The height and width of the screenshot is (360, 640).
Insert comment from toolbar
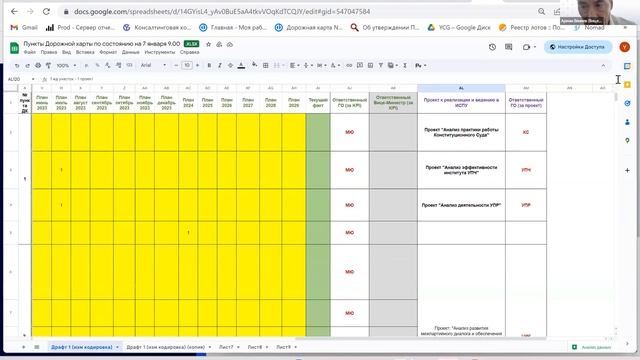pos(360,65)
